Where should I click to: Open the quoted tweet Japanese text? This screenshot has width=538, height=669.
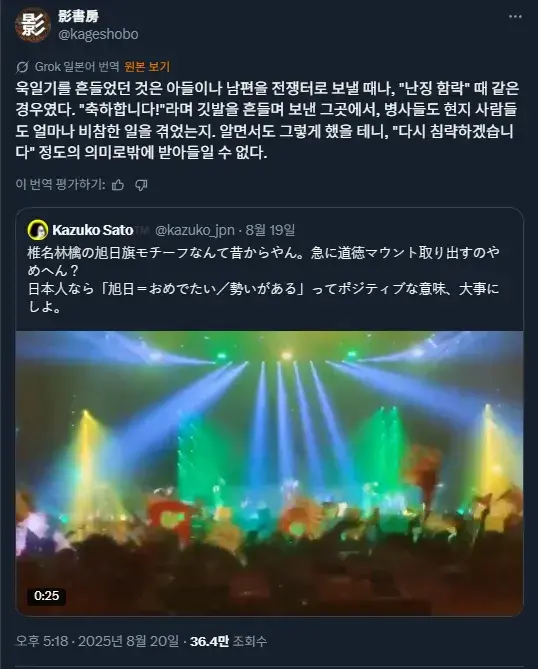(263, 280)
